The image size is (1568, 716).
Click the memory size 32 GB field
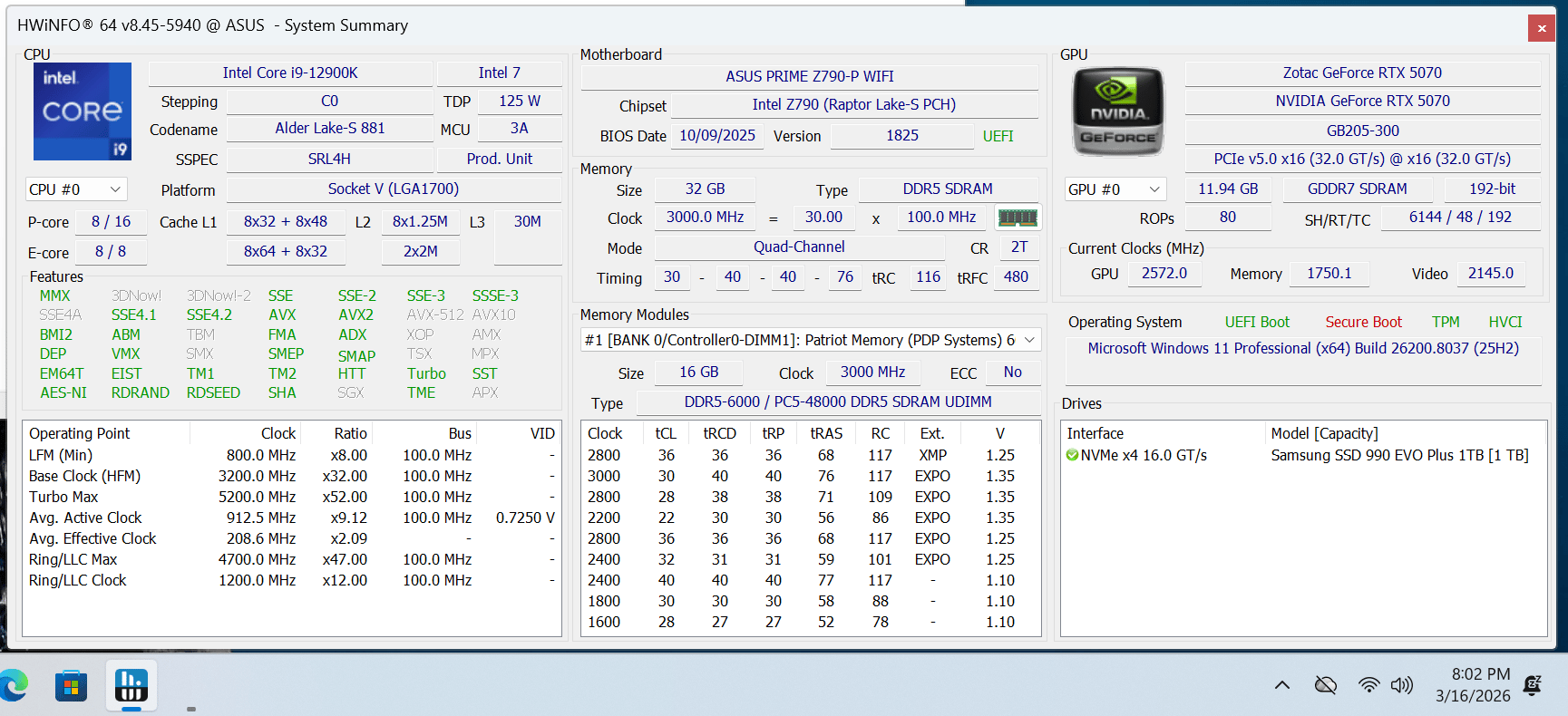tap(705, 189)
